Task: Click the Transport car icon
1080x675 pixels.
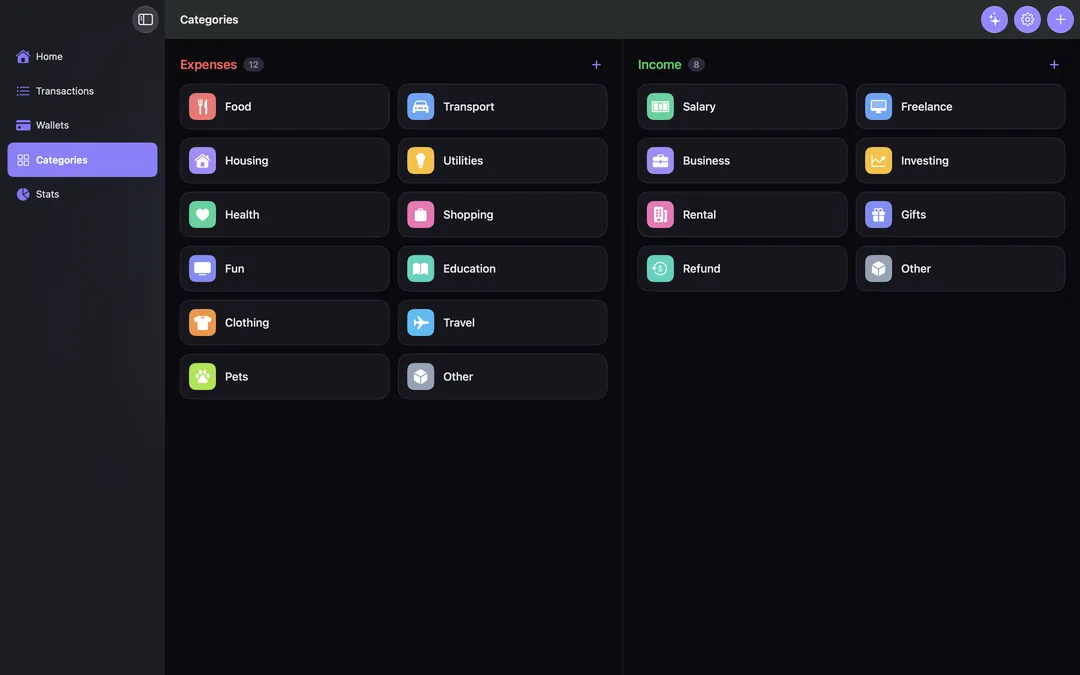Action: click(420, 107)
